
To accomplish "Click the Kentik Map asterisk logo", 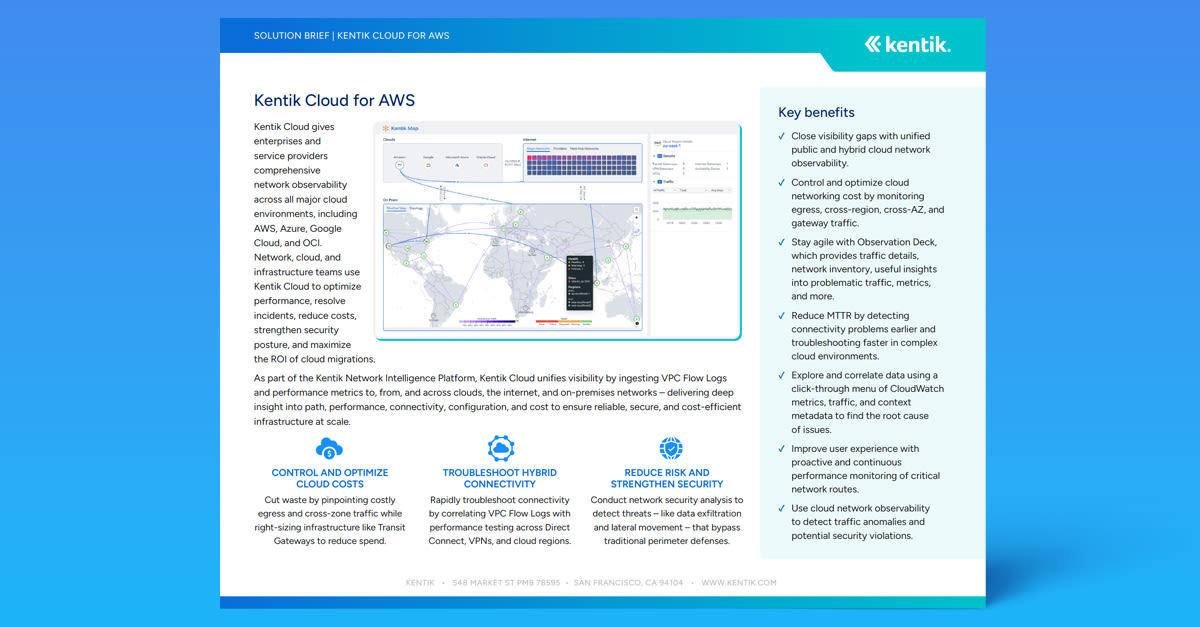I will coord(386,129).
